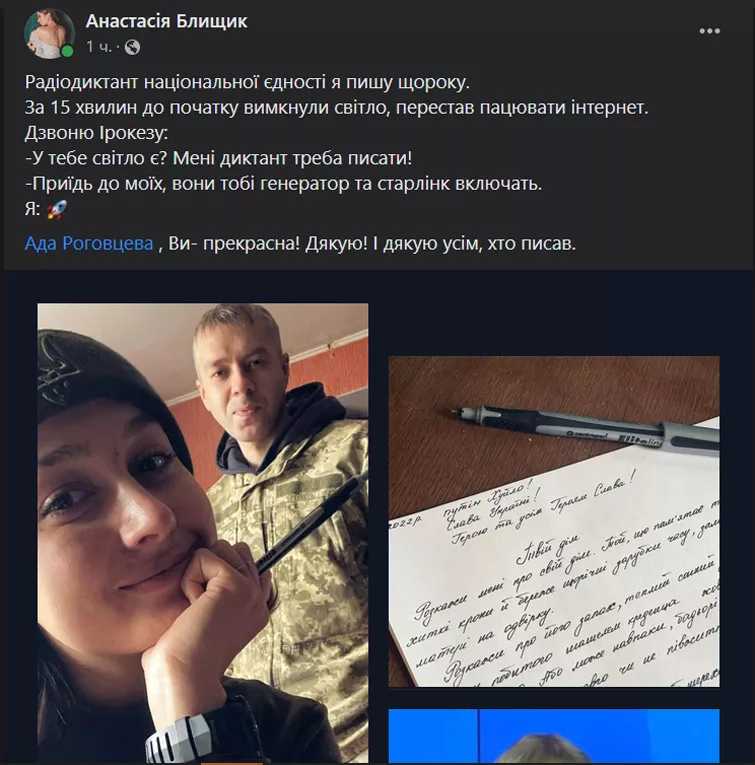Open the selfie photo with the soldier
755x765 pixels.
(203, 533)
